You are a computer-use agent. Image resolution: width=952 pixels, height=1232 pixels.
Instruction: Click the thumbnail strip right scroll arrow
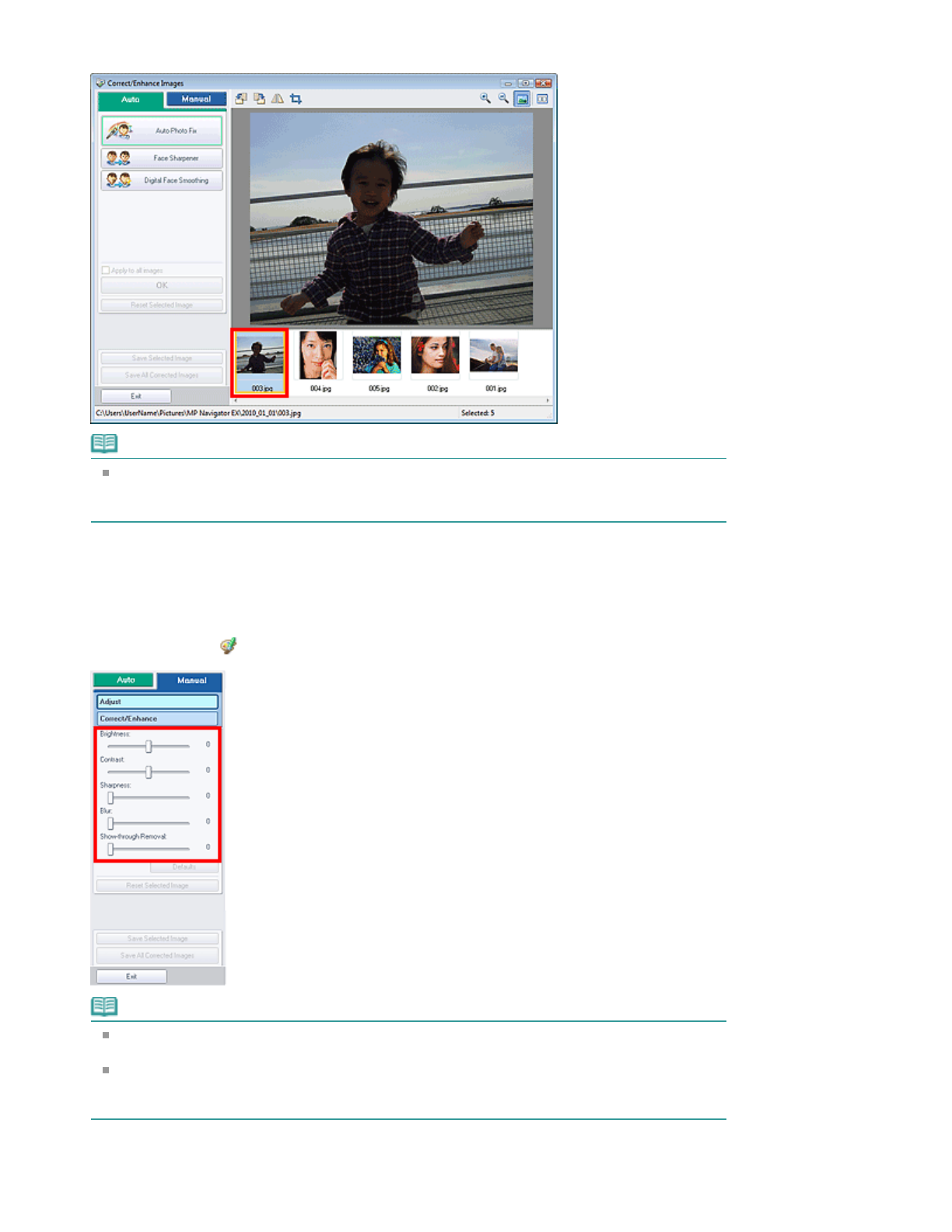pos(548,401)
